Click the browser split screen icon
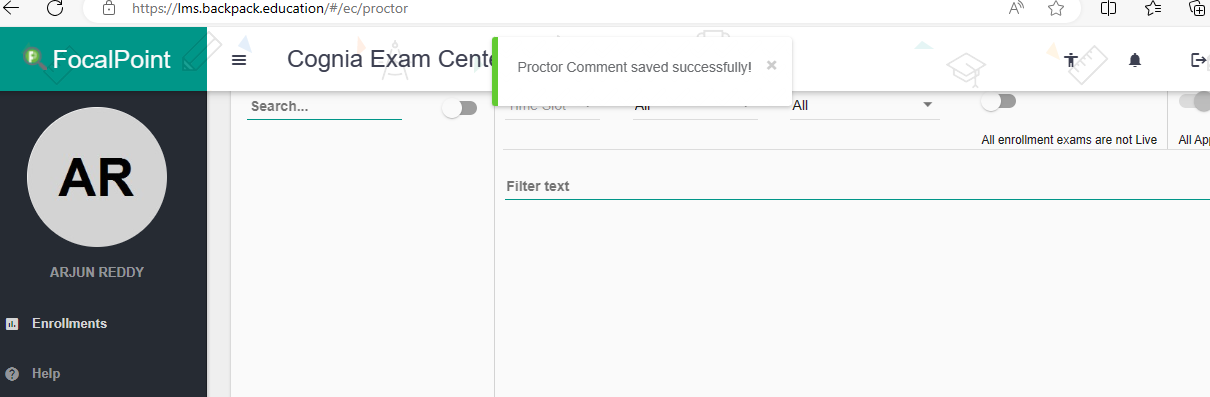Screen dimensions: 1210x397 pyautogui.click(x=1108, y=8)
